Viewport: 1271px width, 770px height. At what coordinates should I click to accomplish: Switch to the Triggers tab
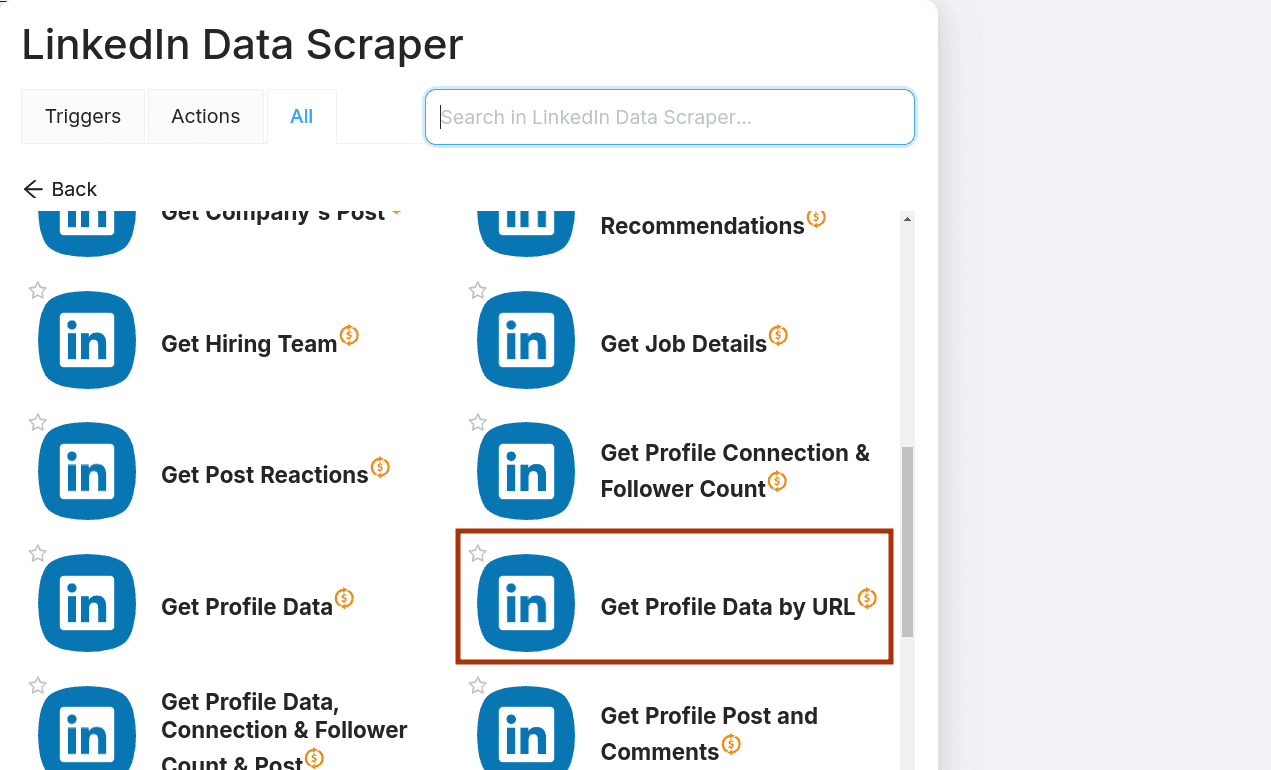(x=83, y=117)
